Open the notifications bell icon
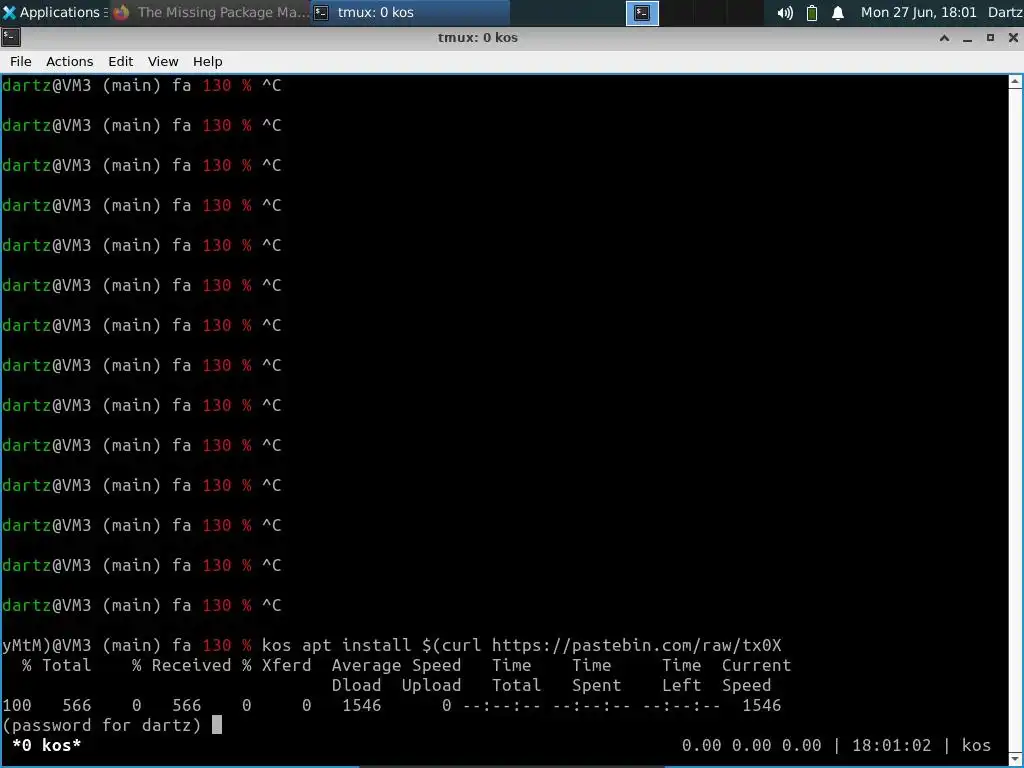Image resolution: width=1024 pixels, height=768 pixels. point(838,13)
